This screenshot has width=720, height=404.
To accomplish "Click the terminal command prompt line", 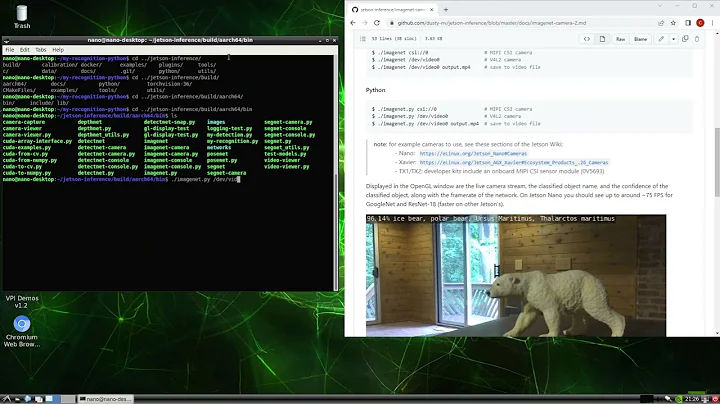I will click(121, 180).
